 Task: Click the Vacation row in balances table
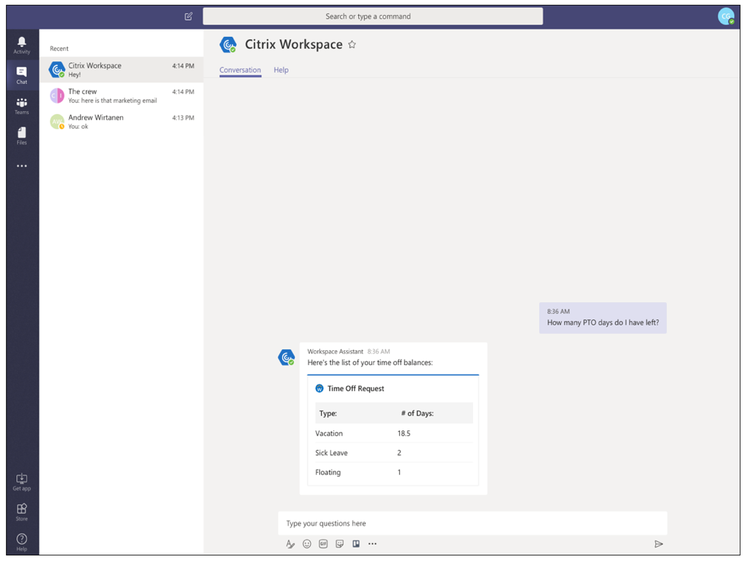394,433
